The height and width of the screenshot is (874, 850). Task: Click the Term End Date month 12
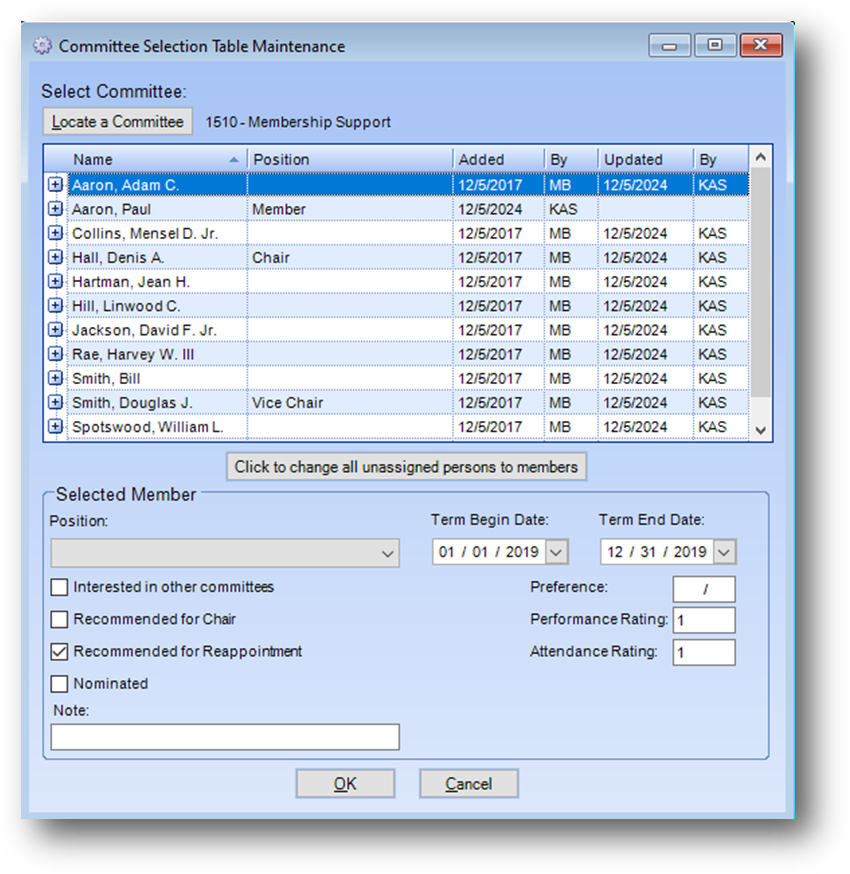615,552
